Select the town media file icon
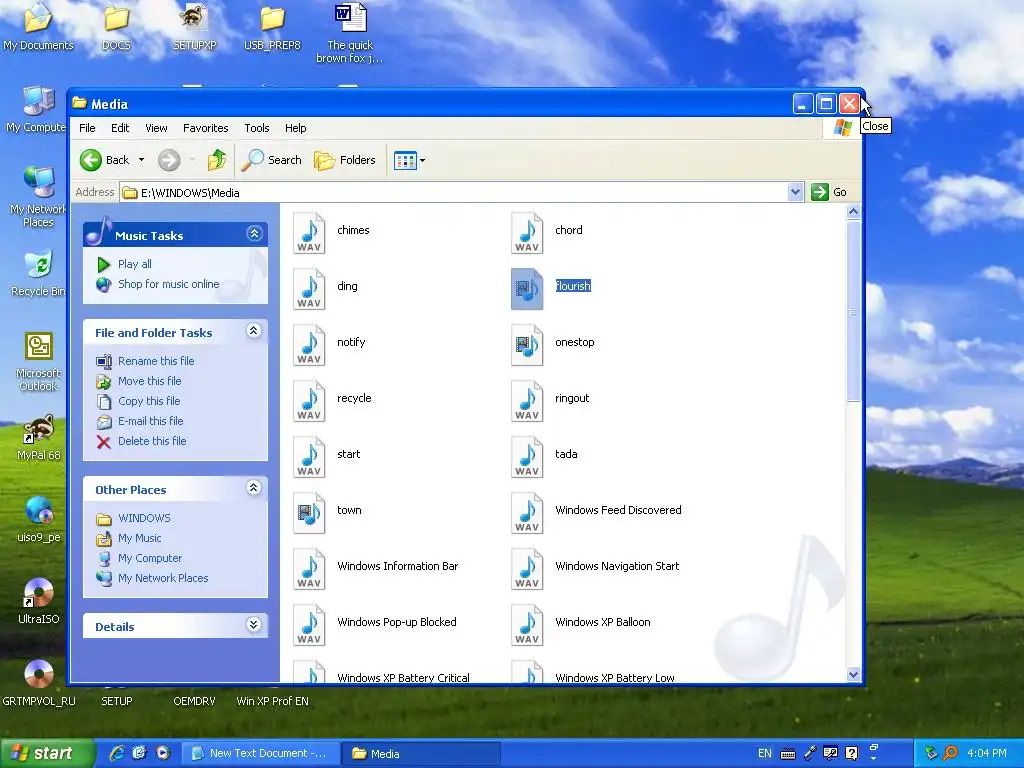The image size is (1024, 768). coord(309,513)
